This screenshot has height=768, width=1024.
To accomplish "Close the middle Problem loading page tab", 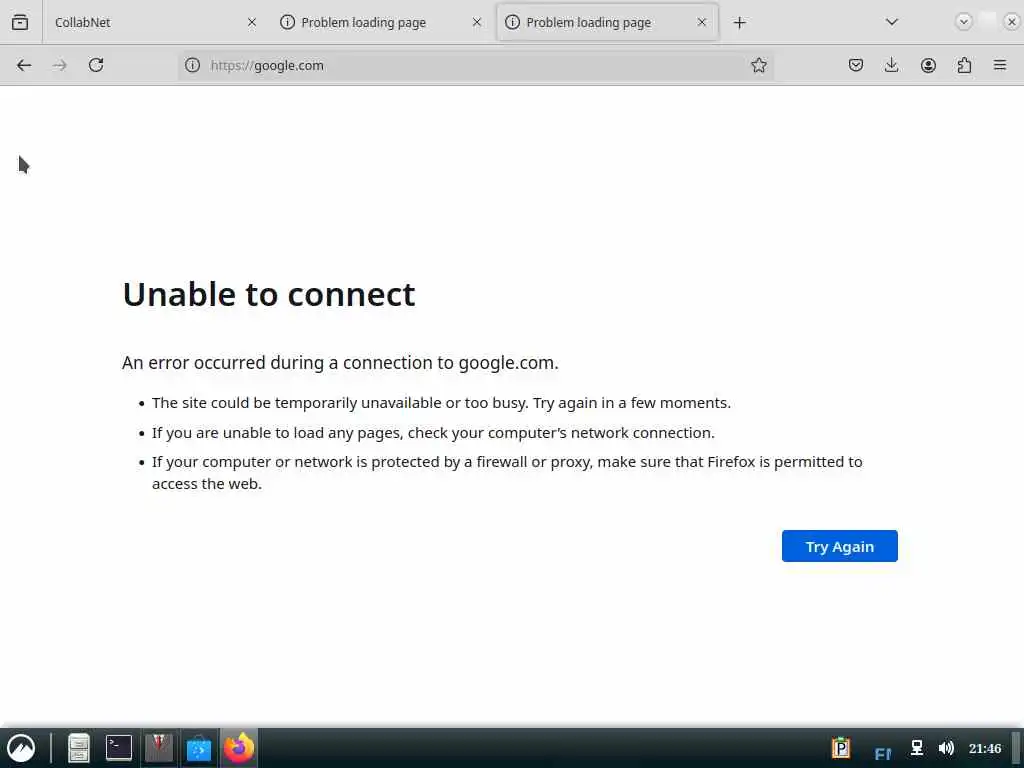I will click(477, 22).
